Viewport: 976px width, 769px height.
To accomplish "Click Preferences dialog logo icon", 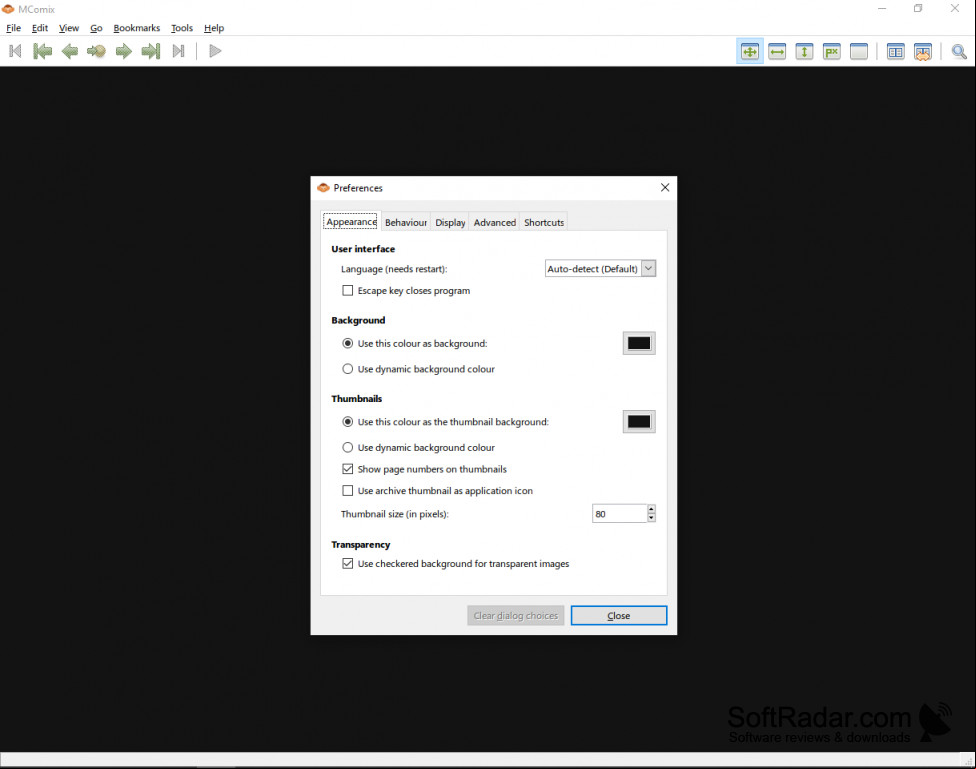I will point(323,187).
